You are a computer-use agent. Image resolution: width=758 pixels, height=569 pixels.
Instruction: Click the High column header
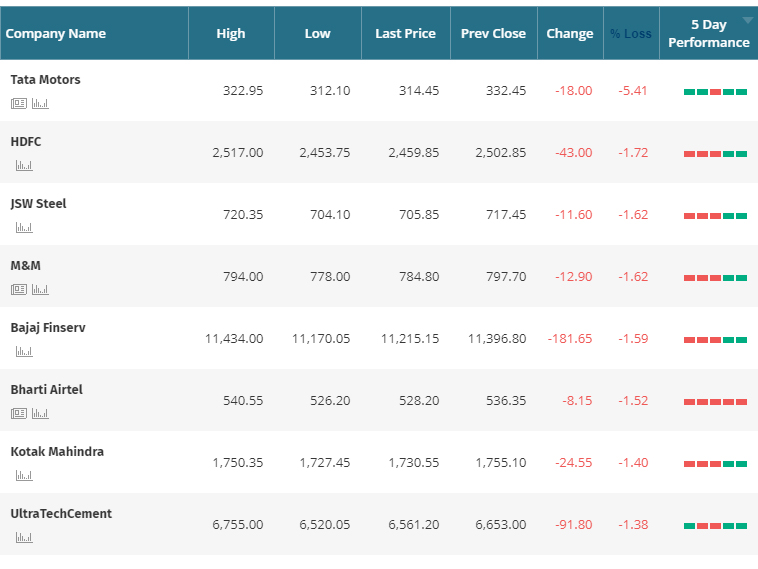point(230,34)
